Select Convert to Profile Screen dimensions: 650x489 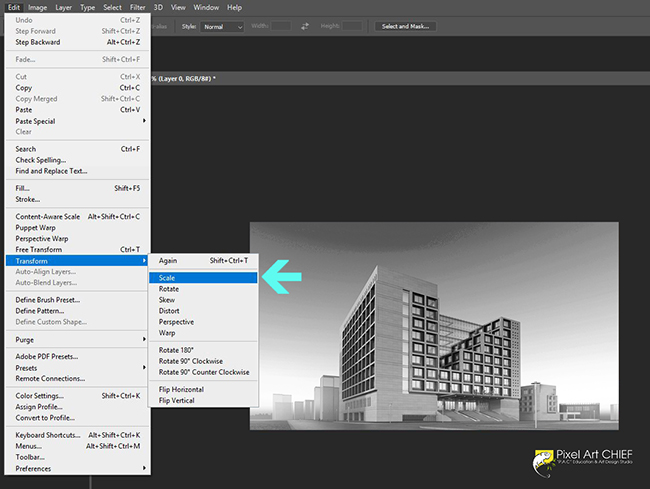(78, 418)
